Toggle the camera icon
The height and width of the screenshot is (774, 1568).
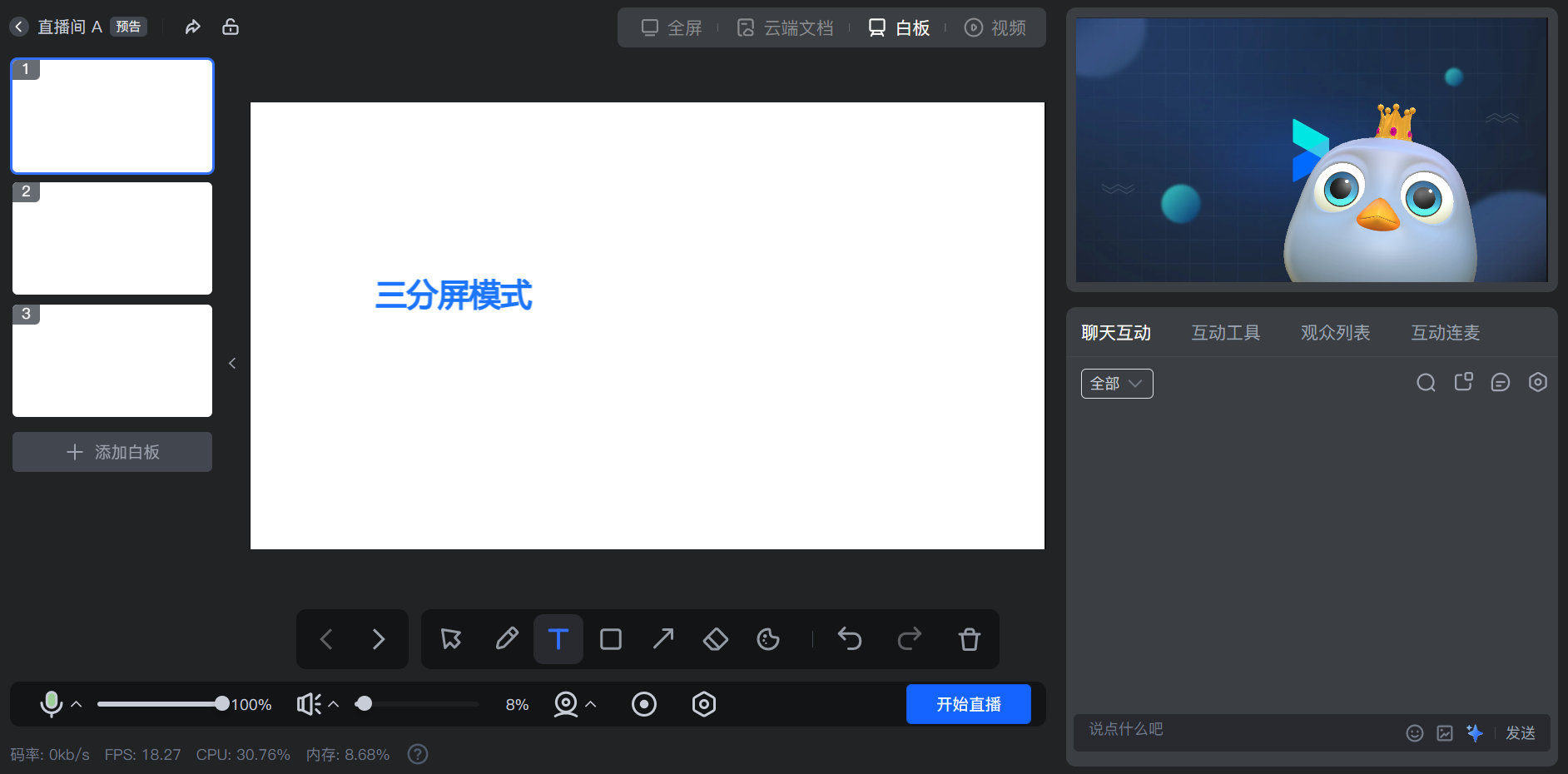566,704
